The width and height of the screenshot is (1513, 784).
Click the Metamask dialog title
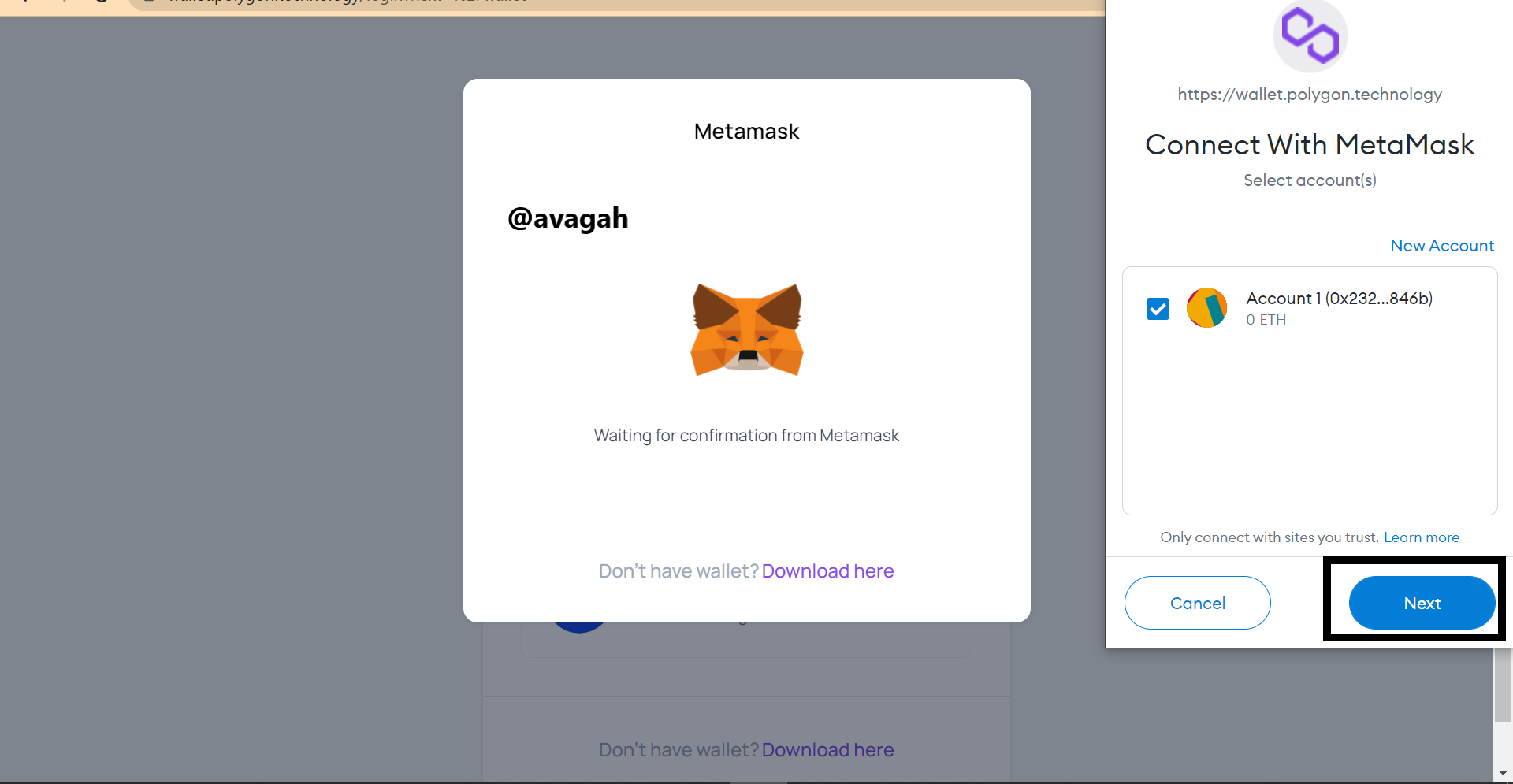coord(746,132)
